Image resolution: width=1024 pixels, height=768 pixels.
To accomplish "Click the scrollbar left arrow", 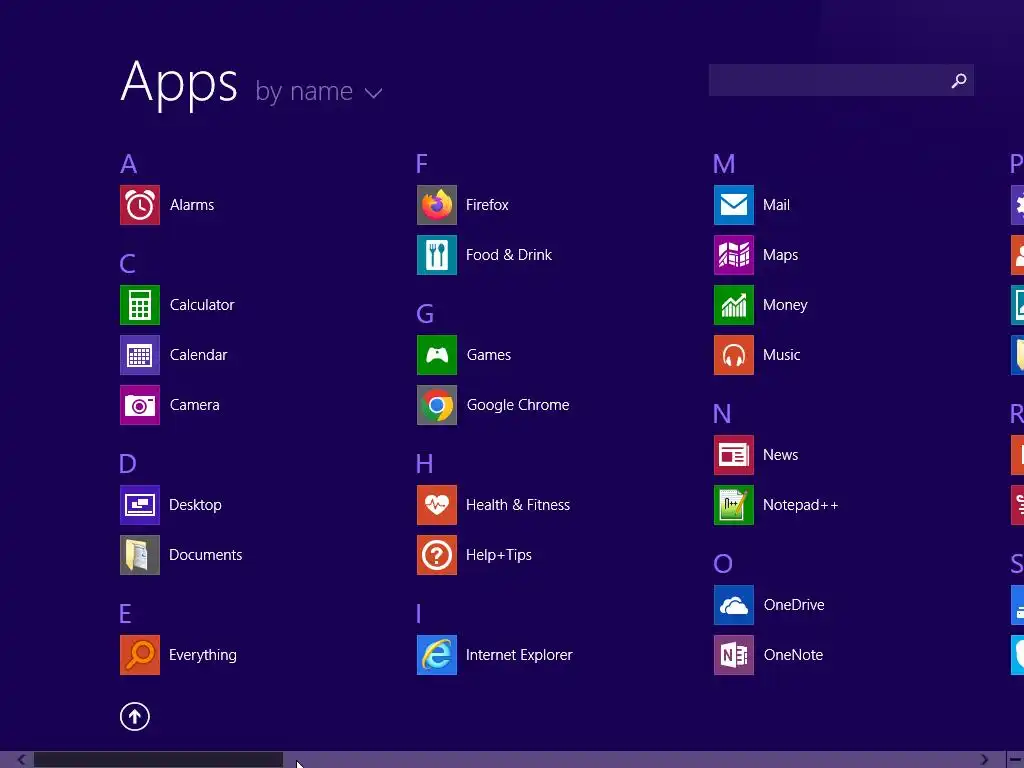I will 21,760.
